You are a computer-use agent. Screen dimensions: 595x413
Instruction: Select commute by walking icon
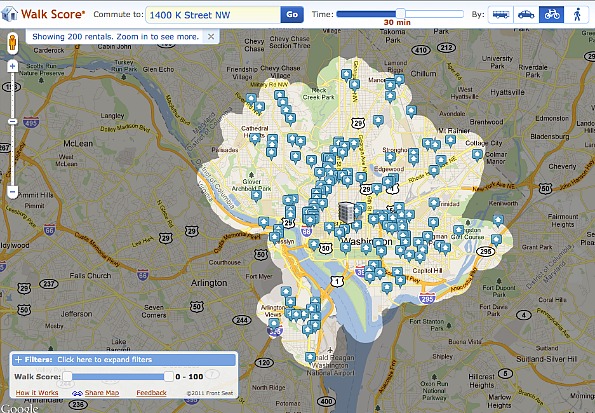(577, 15)
